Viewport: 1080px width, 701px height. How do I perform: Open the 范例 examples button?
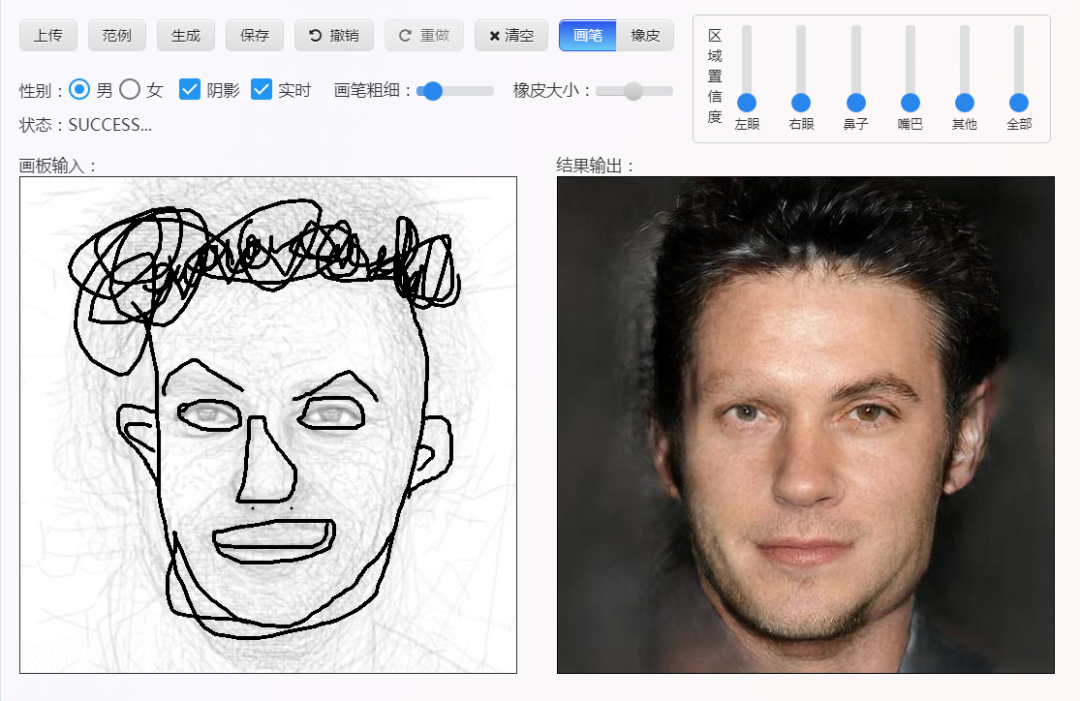117,35
